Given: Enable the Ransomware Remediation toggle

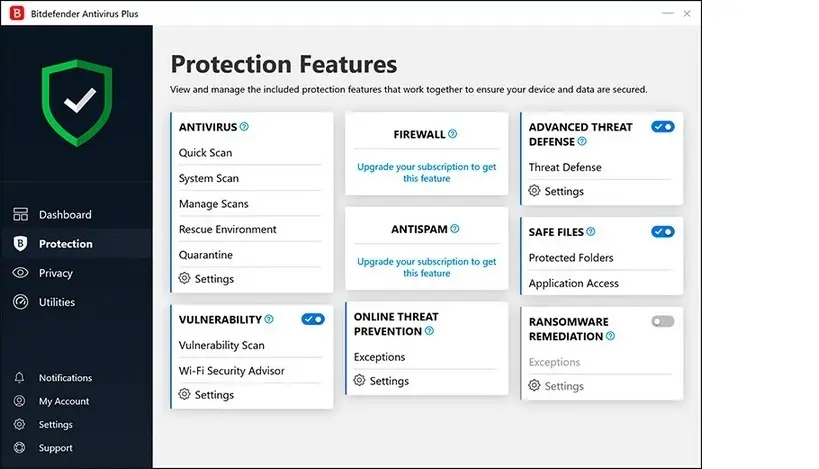Looking at the screenshot, I should (x=663, y=322).
